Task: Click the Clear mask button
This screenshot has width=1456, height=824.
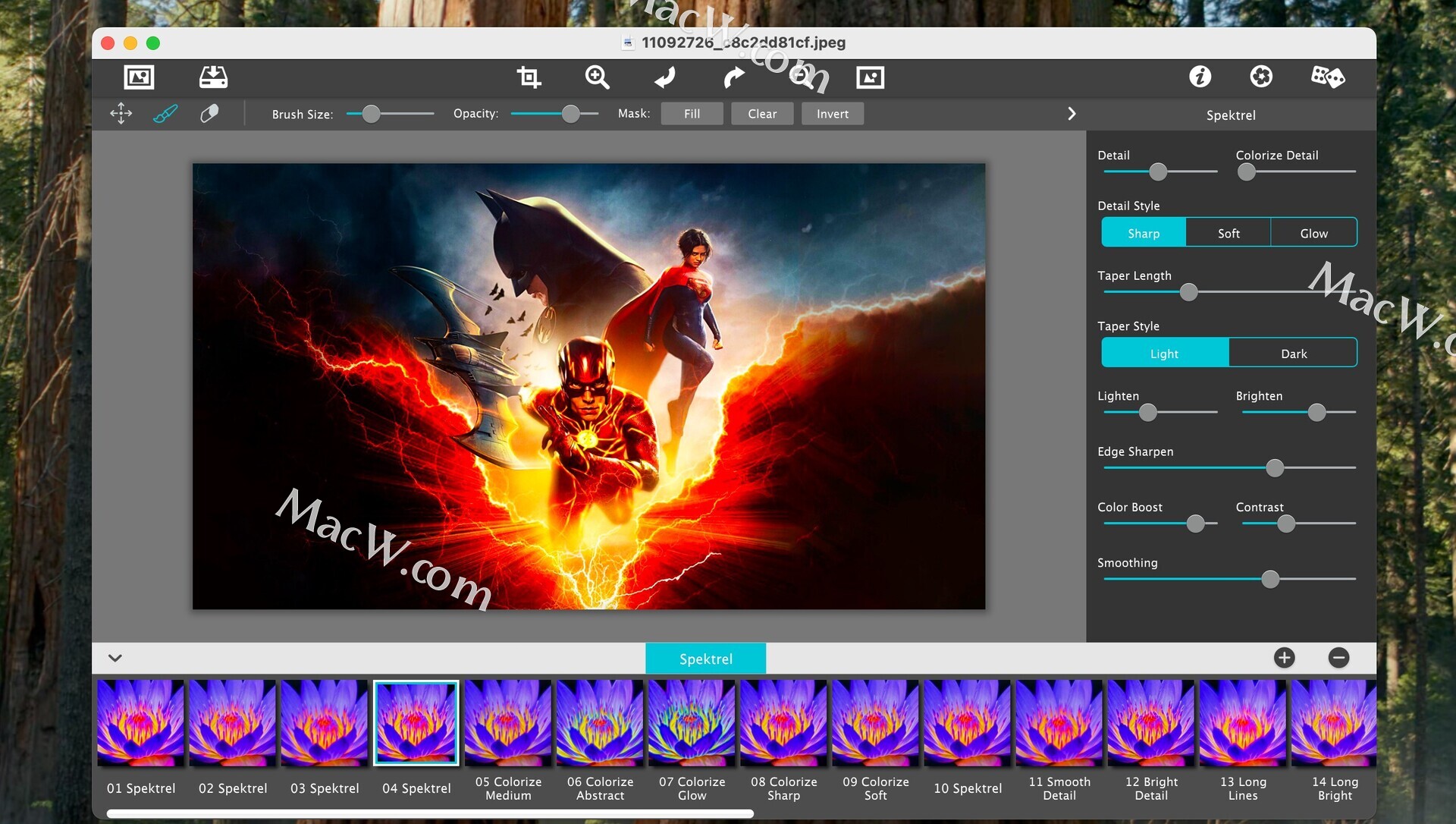Action: 762,114
